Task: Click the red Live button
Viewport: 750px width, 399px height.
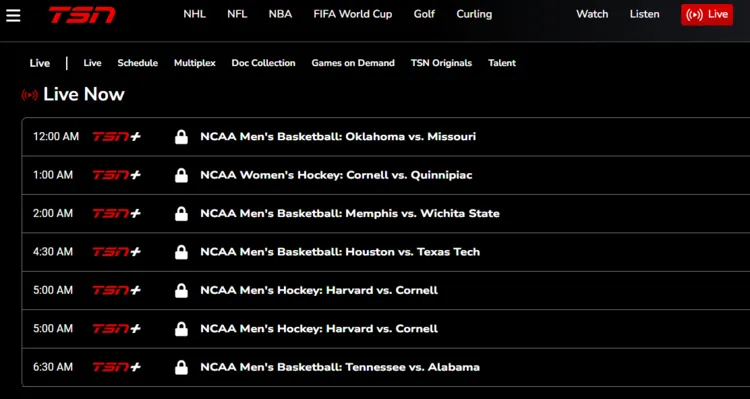Action: point(707,15)
